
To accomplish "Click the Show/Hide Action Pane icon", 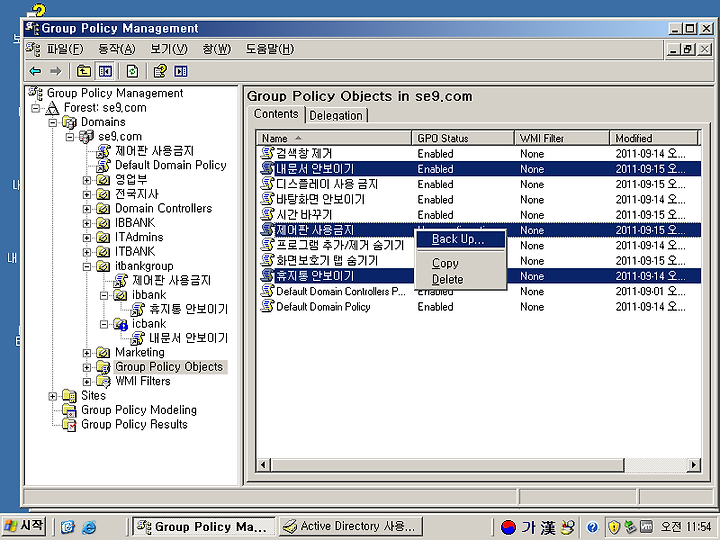I will [x=180, y=71].
